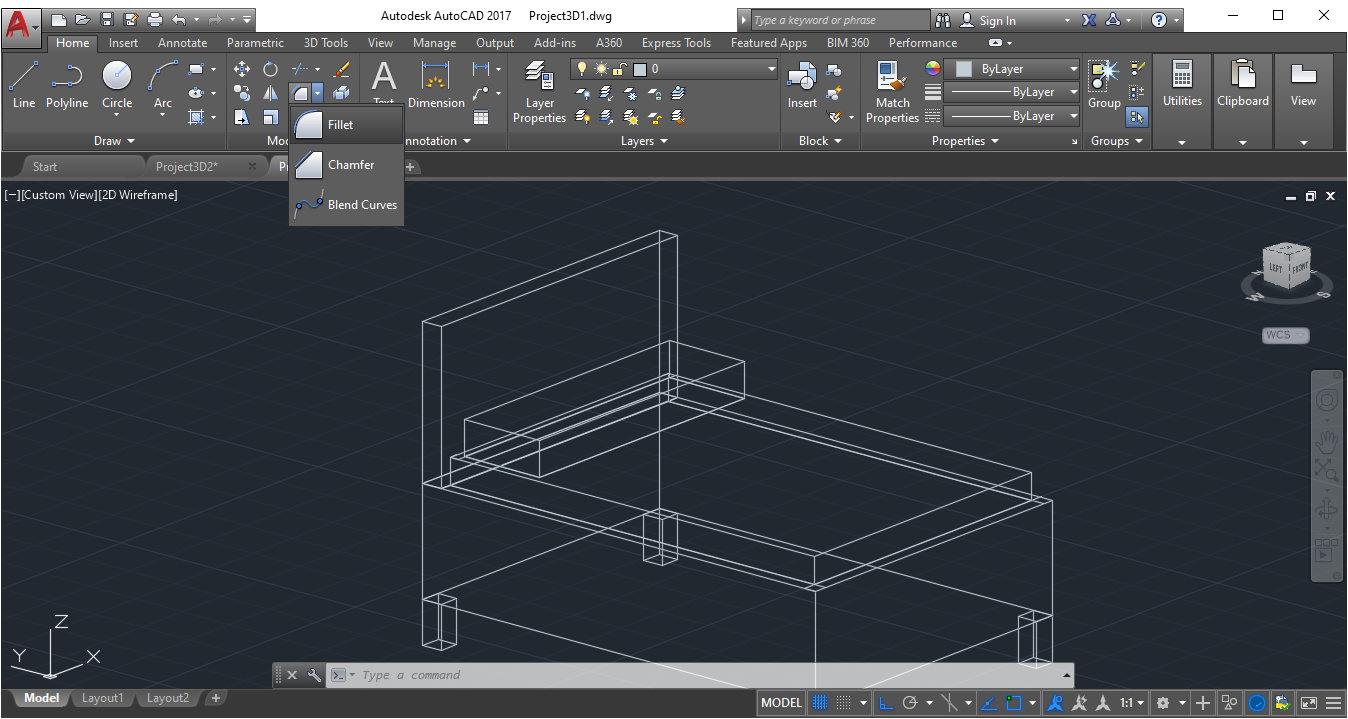Choose Chamfer from dropdown menu
The image size is (1348, 719).
[346, 165]
